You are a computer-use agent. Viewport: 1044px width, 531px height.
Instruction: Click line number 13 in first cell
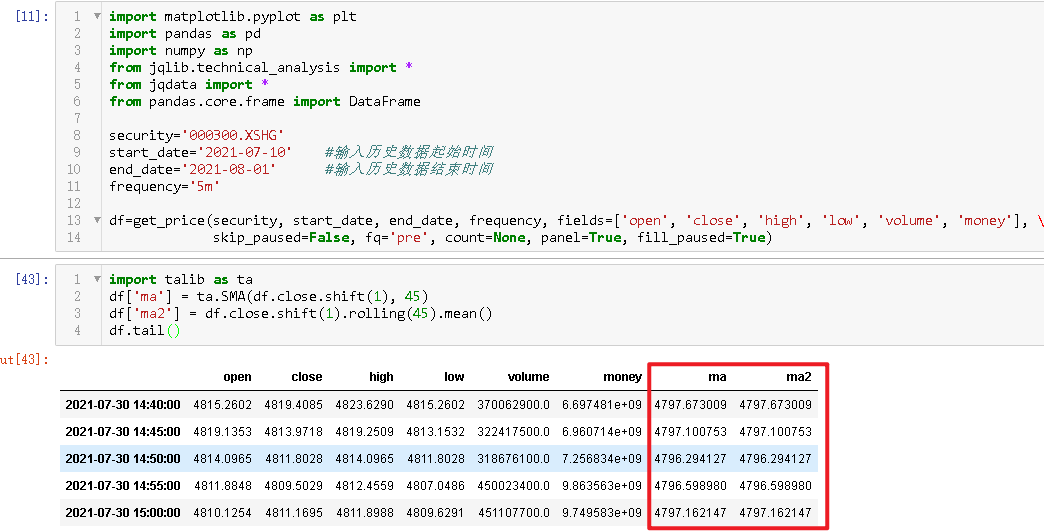point(75,220)
